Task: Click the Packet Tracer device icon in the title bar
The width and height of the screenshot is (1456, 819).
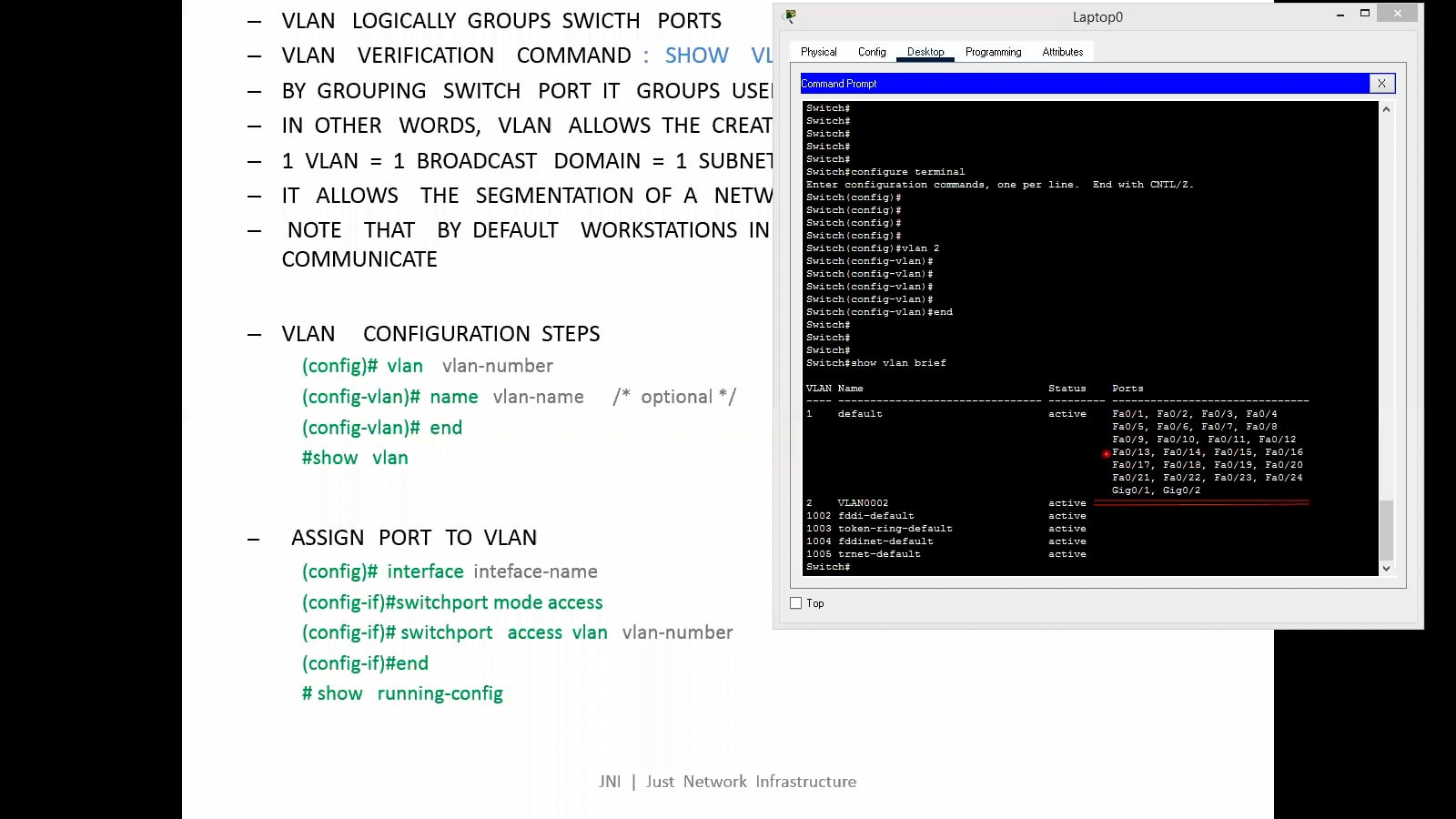Action: [789, 15]
